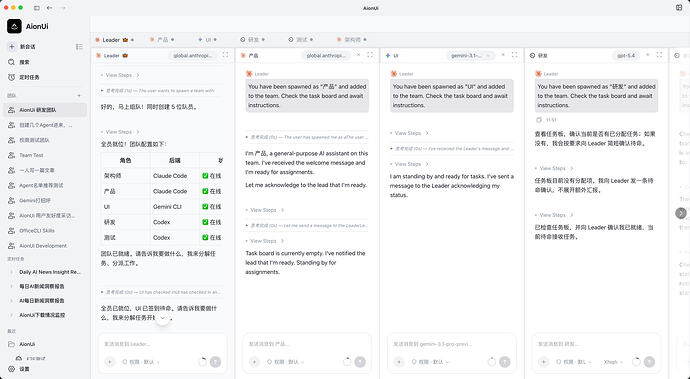The image size is (690, 379).
Task: Open the AionUi folder under recent
Action: 45,344
